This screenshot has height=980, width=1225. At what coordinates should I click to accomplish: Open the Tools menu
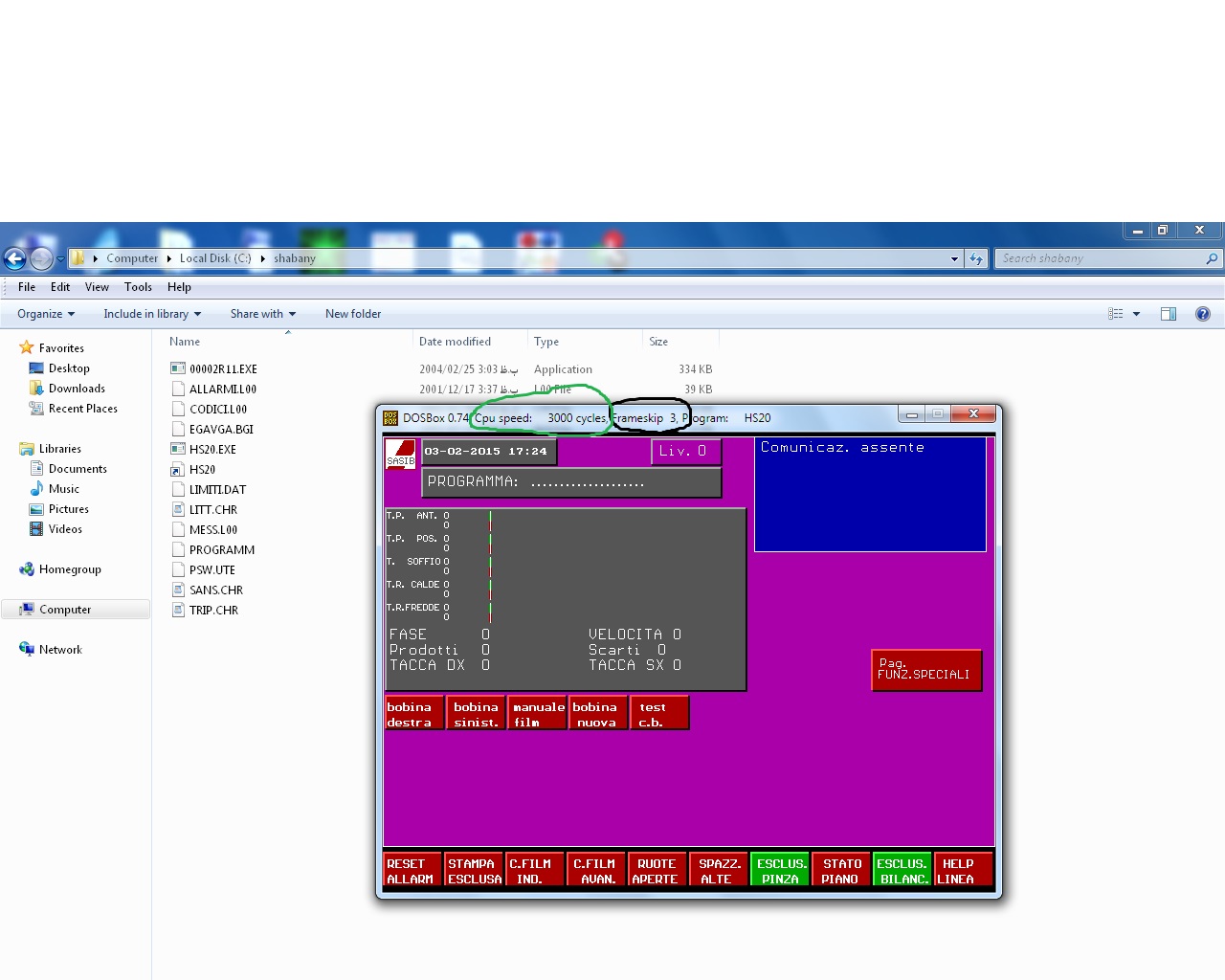pos(138,287)
